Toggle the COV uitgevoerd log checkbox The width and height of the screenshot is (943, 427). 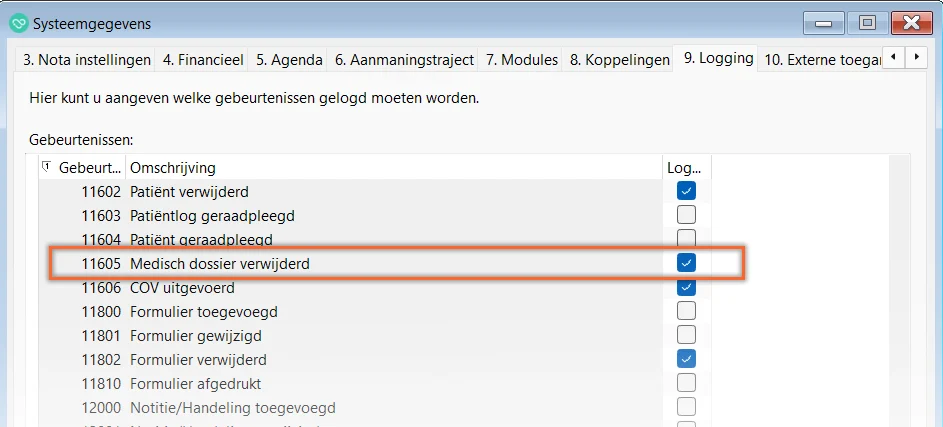pyautogui.click(x=686, y=287)
